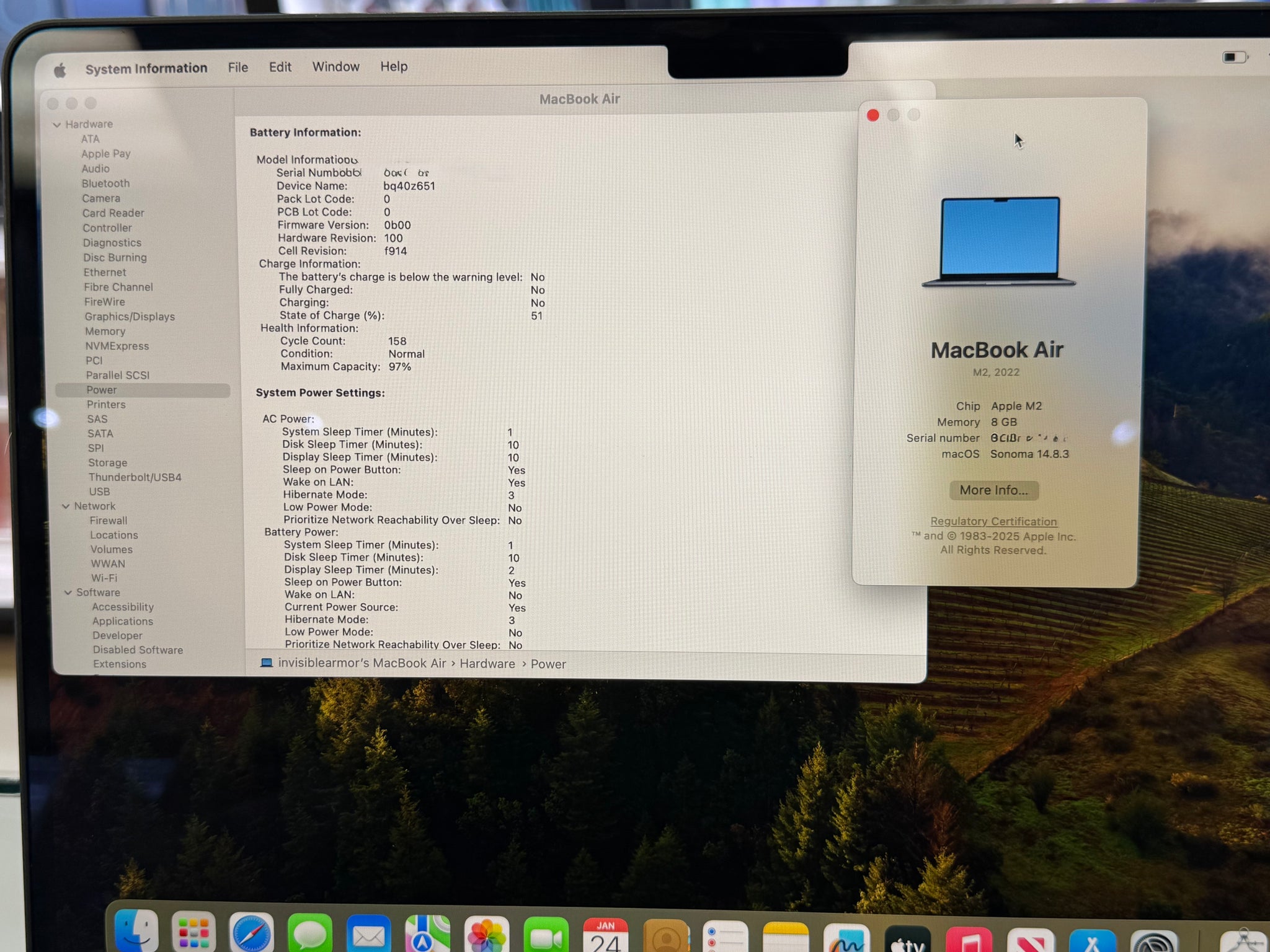Launch Safari from the dock

tap(251, 934)
